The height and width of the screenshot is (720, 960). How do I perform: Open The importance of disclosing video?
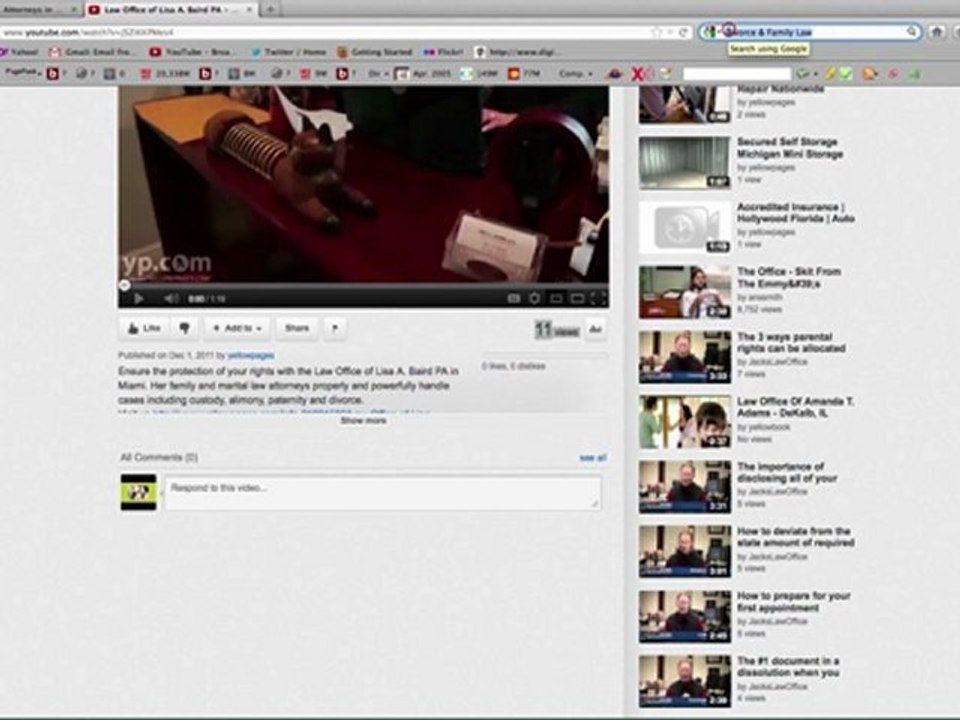coord(787,472)
